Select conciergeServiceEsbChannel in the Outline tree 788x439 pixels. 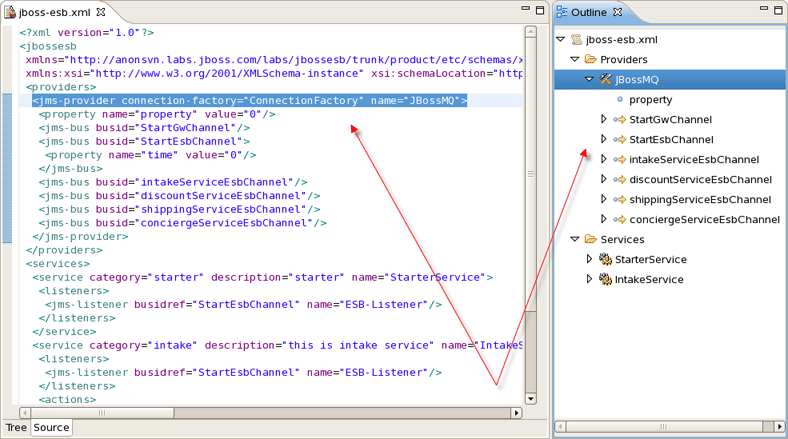point(704,220)
